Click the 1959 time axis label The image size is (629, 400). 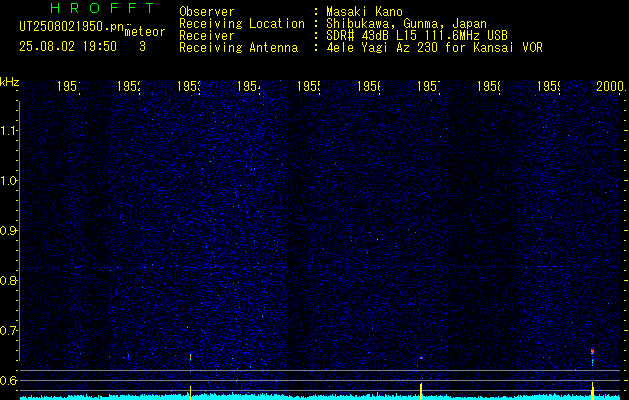549,87
